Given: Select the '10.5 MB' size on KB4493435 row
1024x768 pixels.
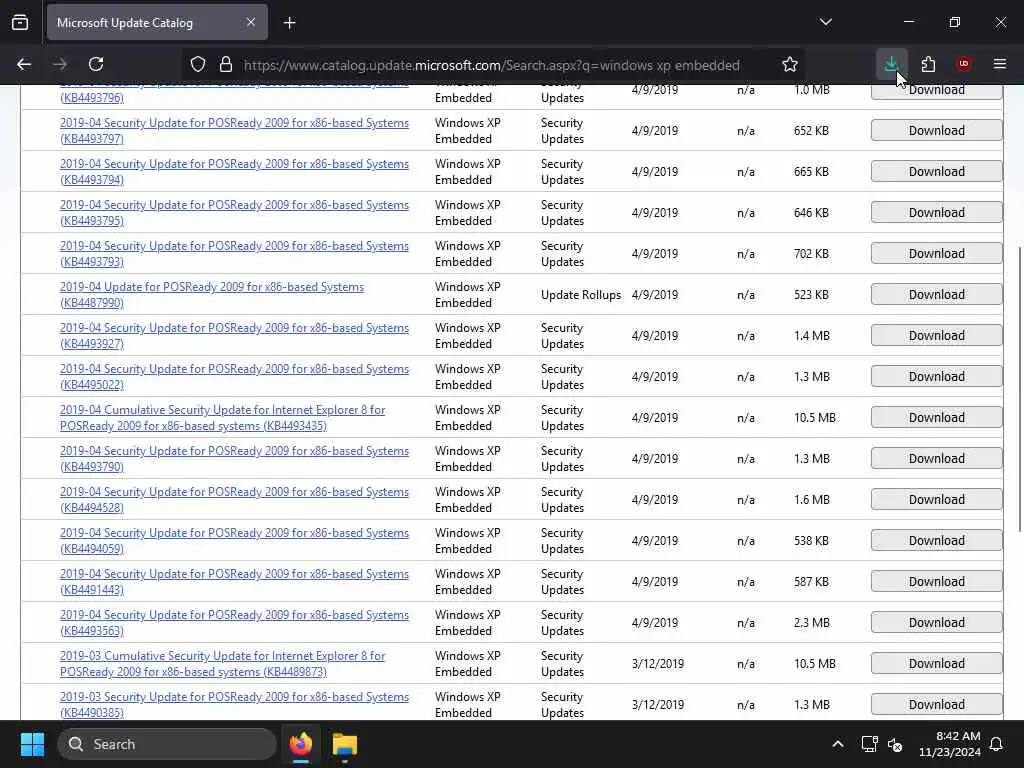Looking at the screenshot, I should [814, 418].
